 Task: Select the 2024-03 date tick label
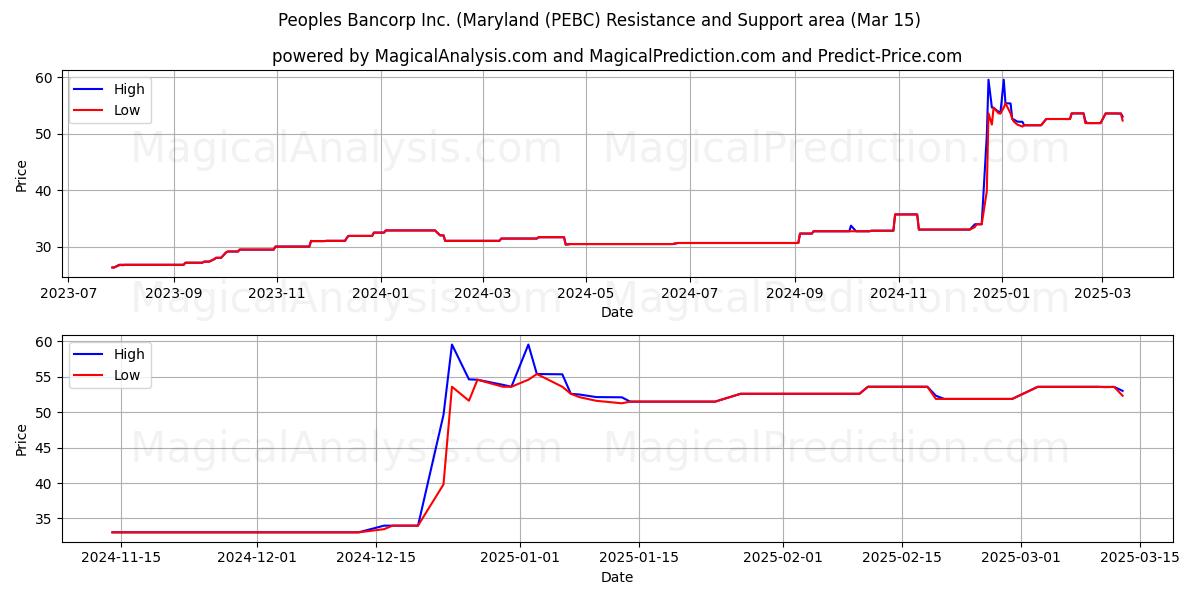click(x=482, y=295)
